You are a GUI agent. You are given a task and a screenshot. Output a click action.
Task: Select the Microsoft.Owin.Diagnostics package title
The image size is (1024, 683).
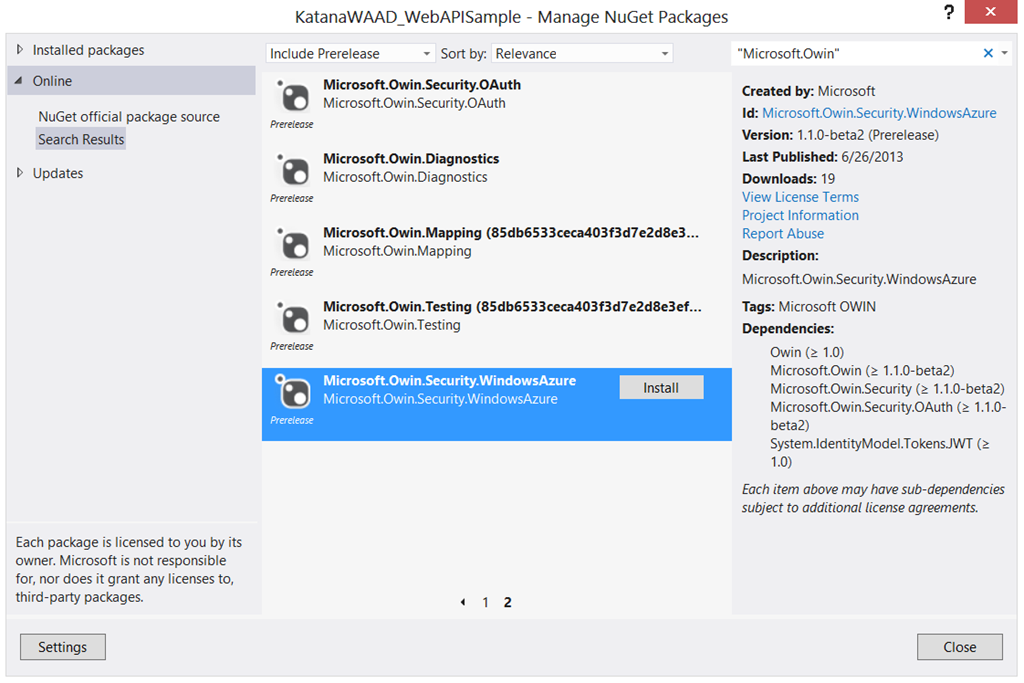point(411,159)
